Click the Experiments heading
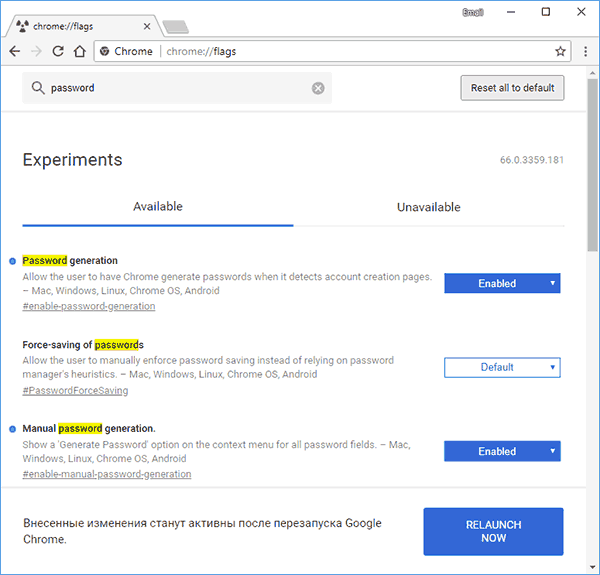This screenshot has height=575, width=600. tap(72, 160)
